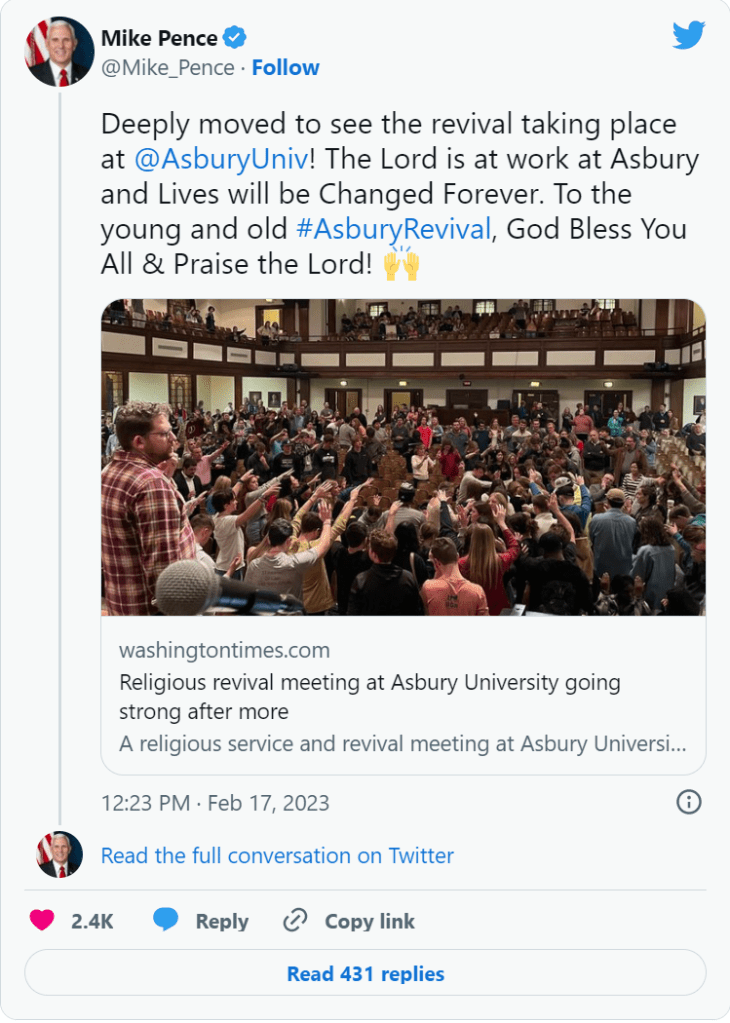Click the 2.4K likes count
The width and height of the screenshot is (730, 1023).
point(92,922)
